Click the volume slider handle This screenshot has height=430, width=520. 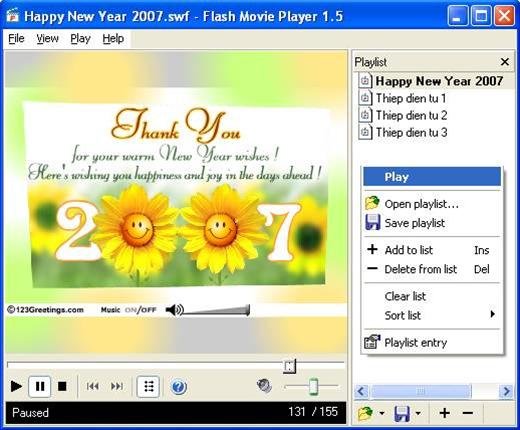tap(313, 387)
